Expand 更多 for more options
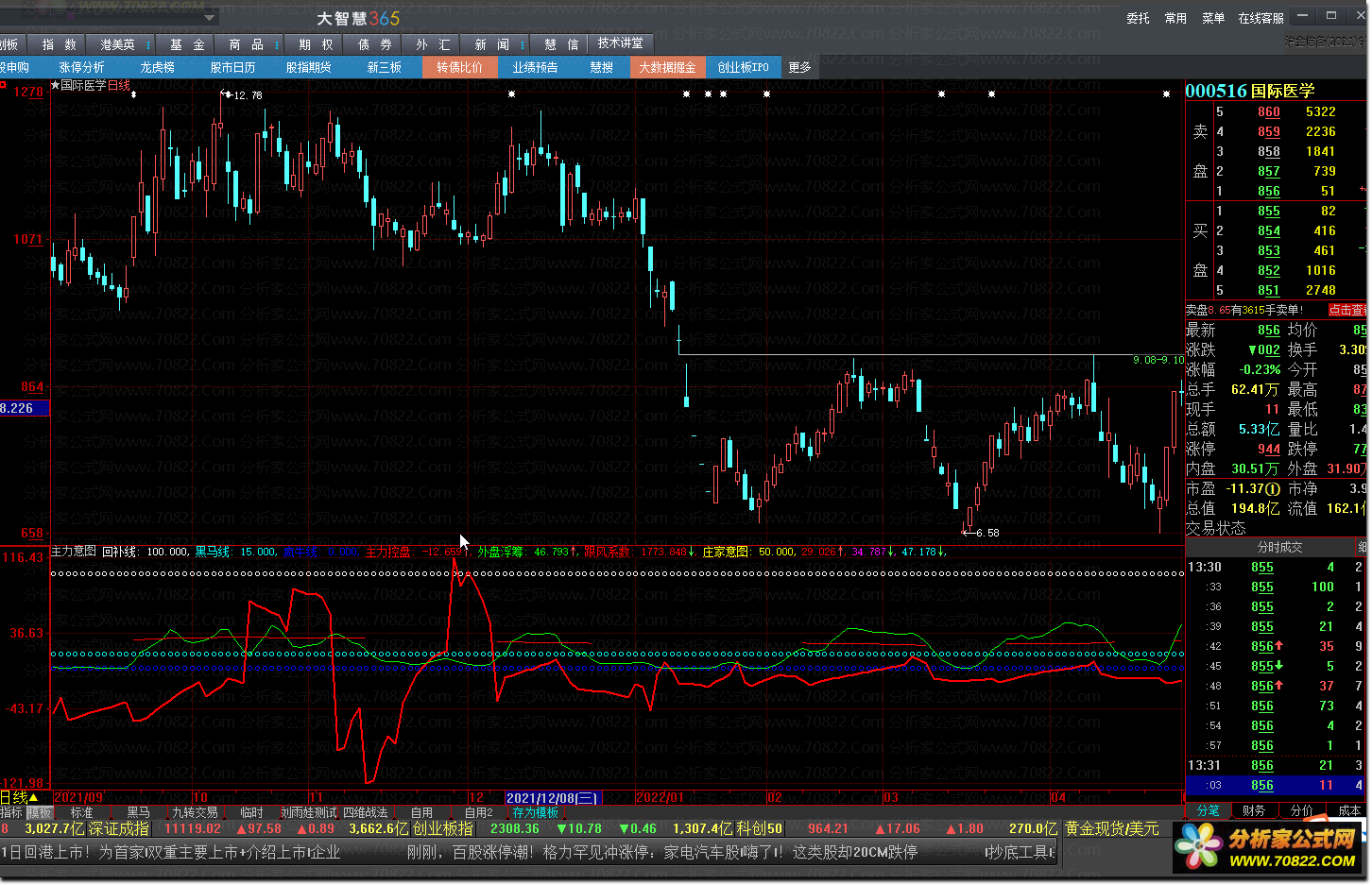Screen dimensions: 1372x885 click(x=799, y=67)
